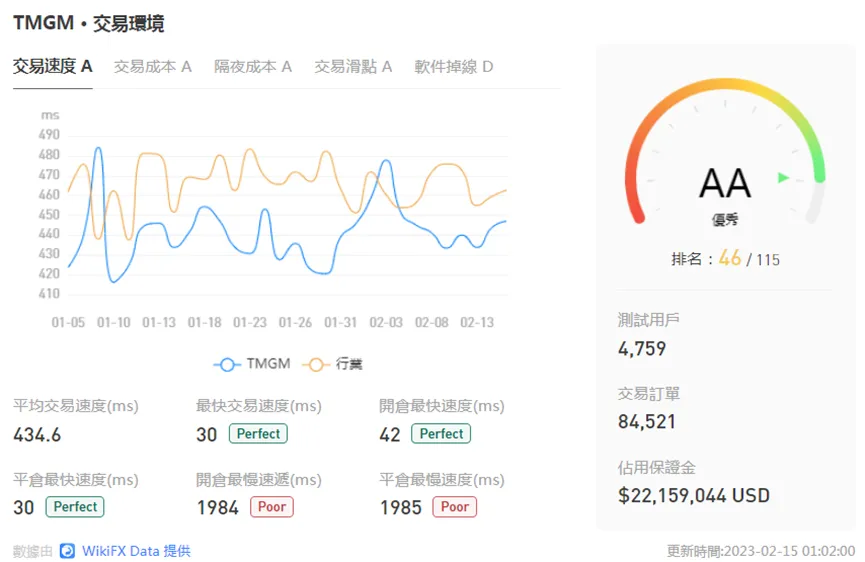Click the 最快交易速度(ms) label
The height and width of the screenshot is (562, 865).
259,406
